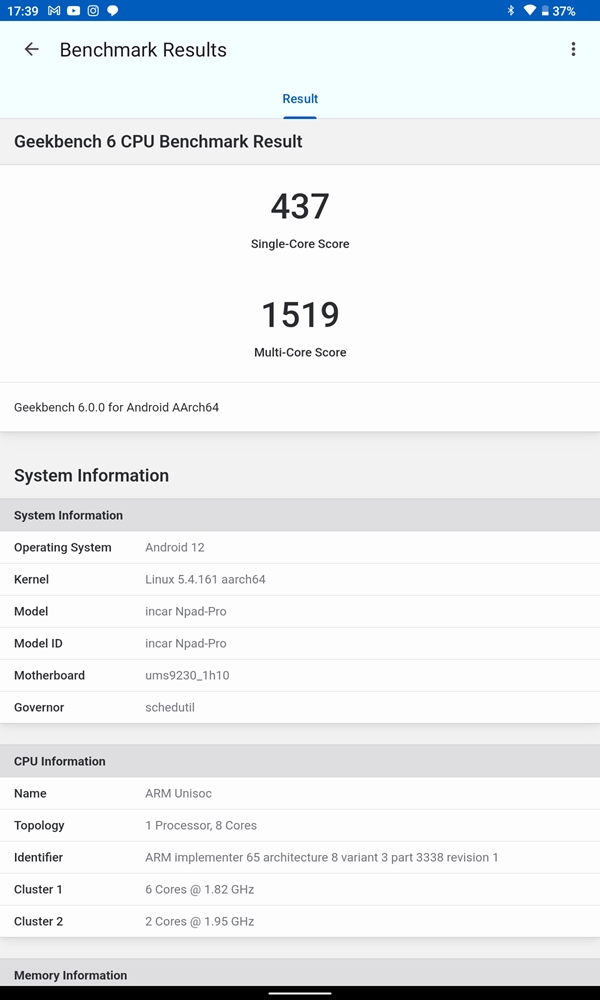Screen dimensions: 600x1000
Task: Tap the 37% battery percentage
Action: (x=564, y=11)
